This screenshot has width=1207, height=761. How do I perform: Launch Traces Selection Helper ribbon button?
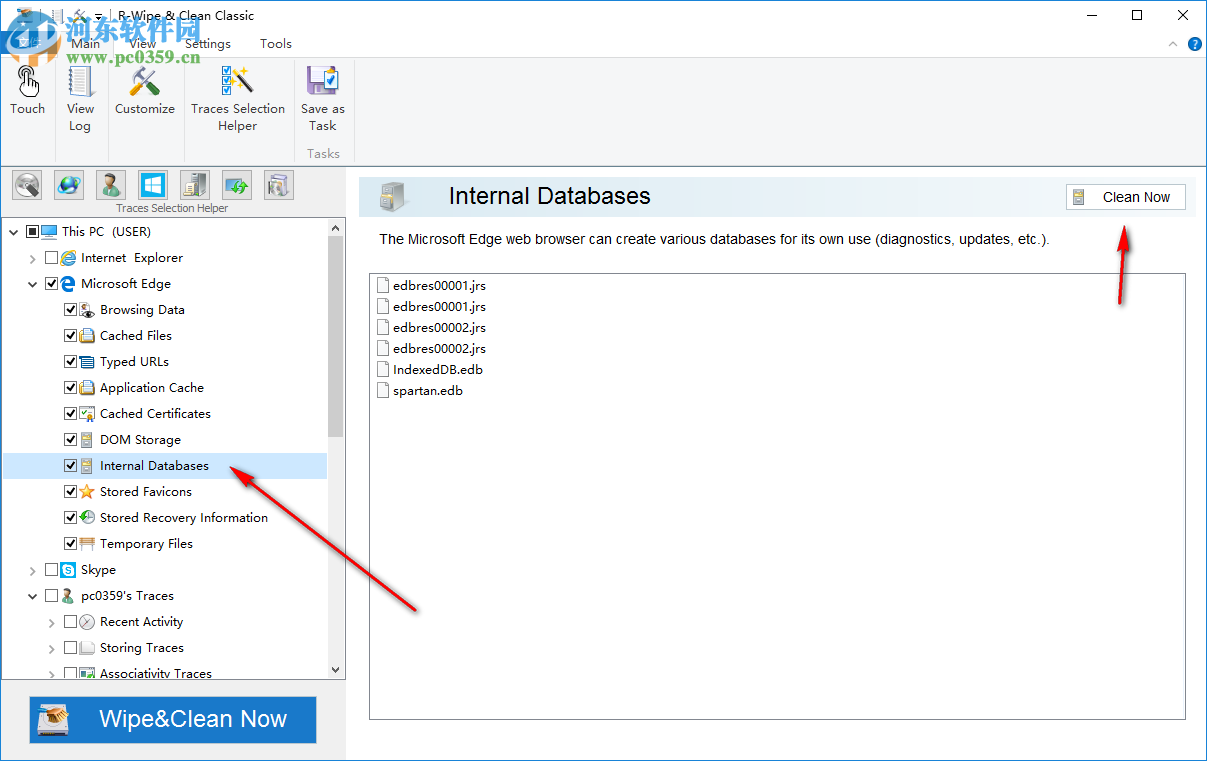point(238,98)
